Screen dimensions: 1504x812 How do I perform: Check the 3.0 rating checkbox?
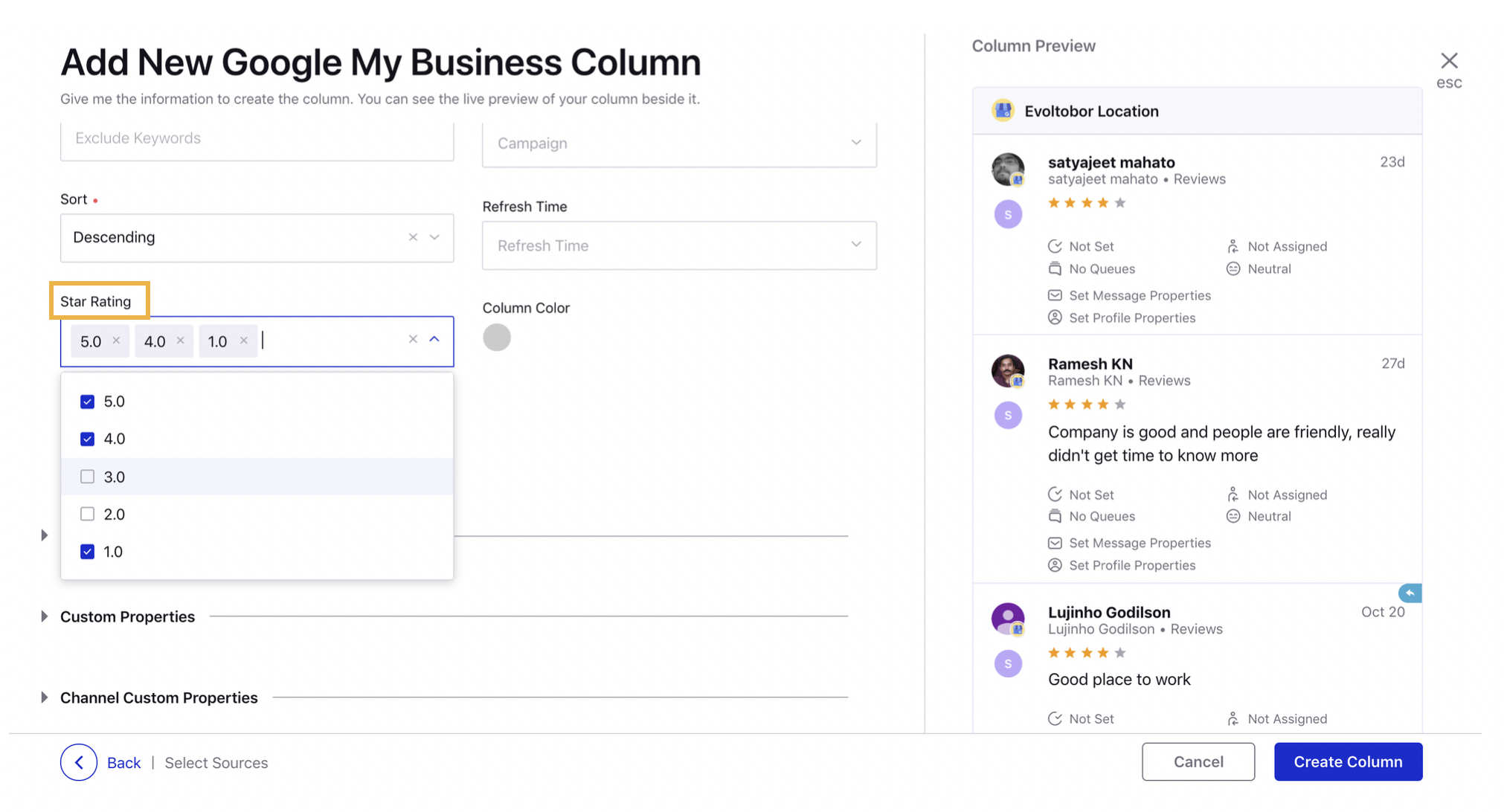[x=87, y=477]
